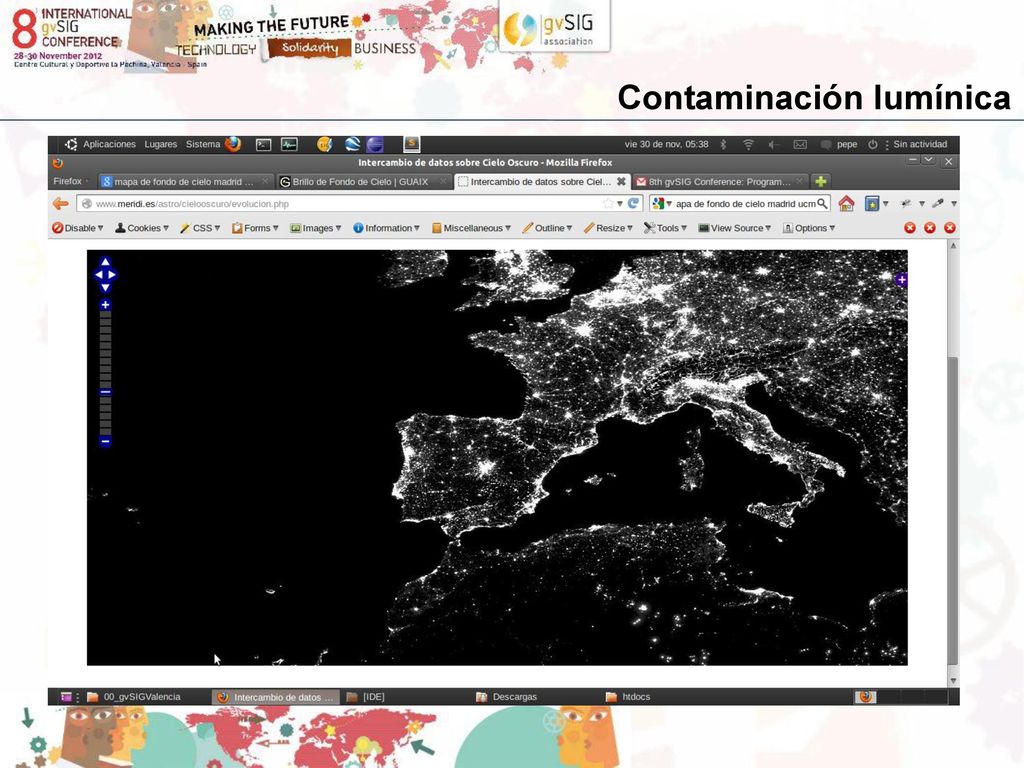Viewport: 1024px width, 768px height.
Task: Open the Miscellaneous dropdown menu
Action: [472, 228]
